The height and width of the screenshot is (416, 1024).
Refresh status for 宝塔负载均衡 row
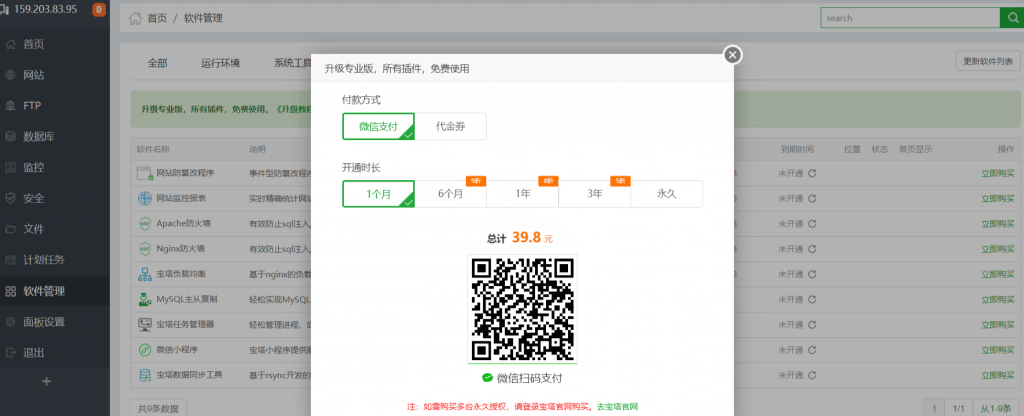point(812,274)
